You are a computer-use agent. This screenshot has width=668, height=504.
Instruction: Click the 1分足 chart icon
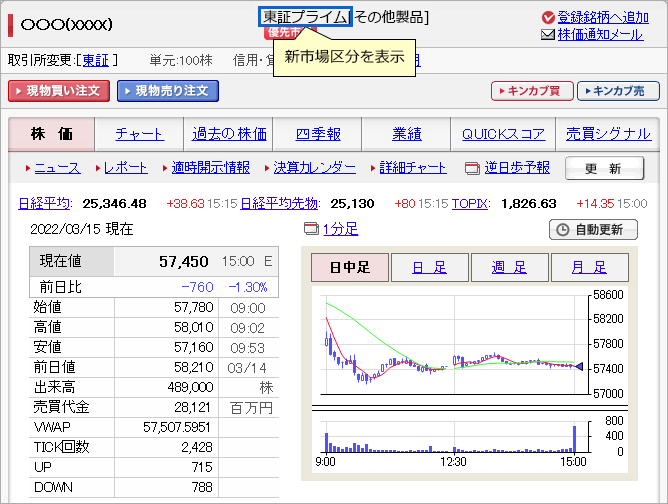pyautogui.click(x=310, y=229)
